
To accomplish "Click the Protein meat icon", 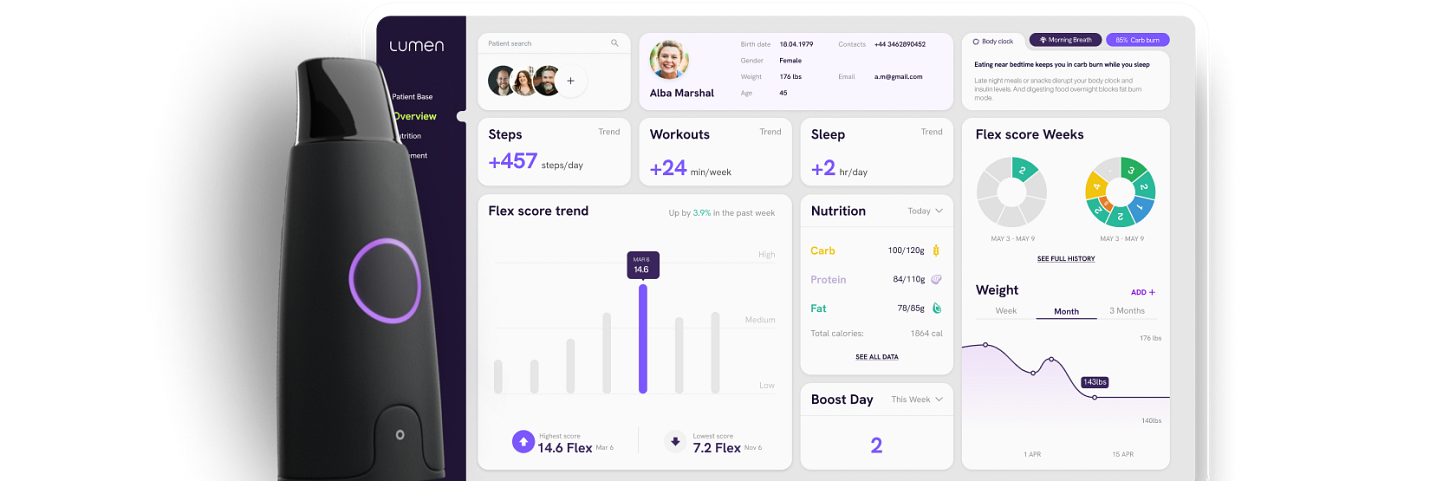I will pos(937,279).
